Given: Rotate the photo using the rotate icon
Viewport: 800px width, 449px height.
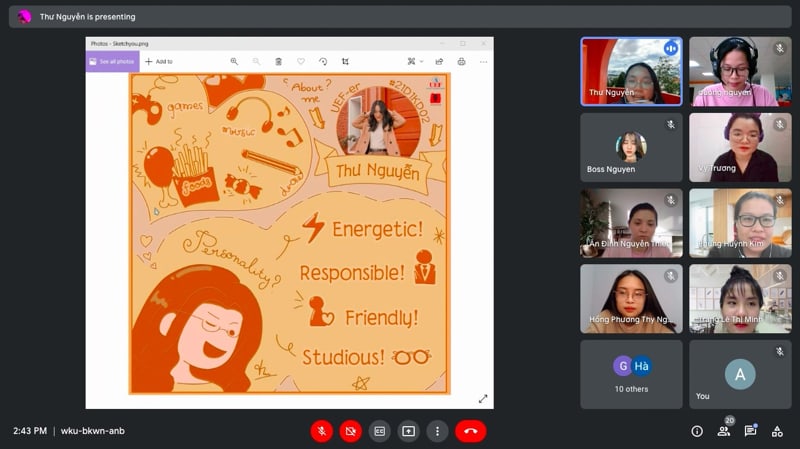Looking at the screenshot, I should (323, 61).
